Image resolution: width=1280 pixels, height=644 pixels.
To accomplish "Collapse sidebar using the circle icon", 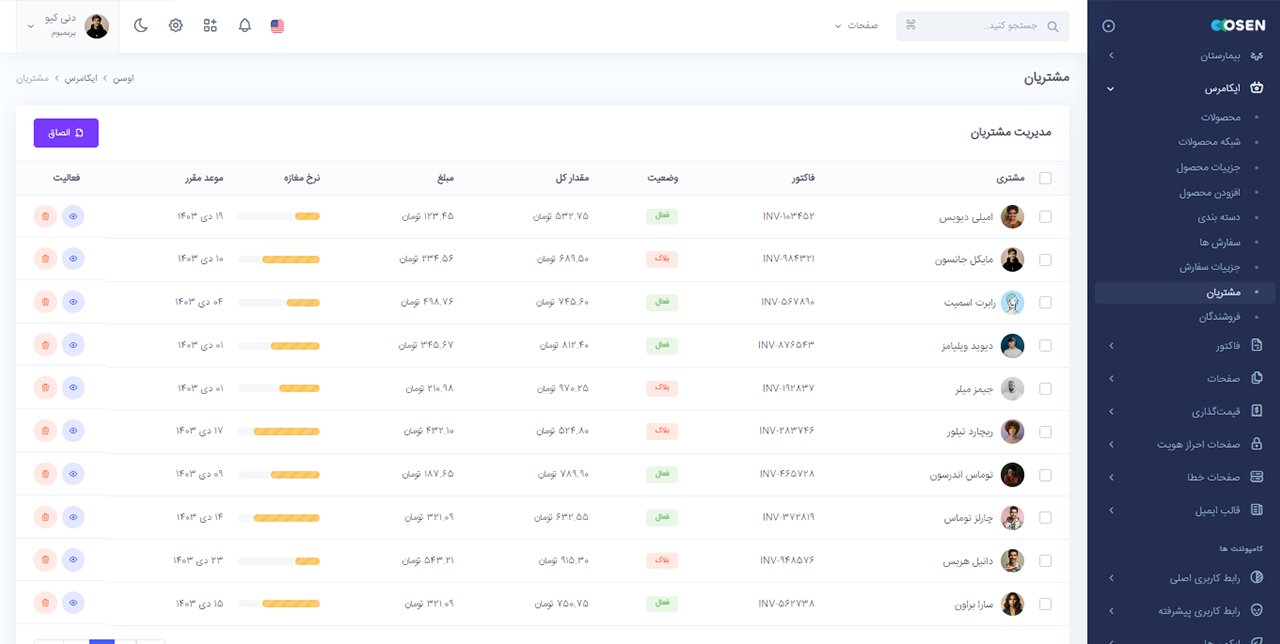I will pyautogui.click(x=1108, y=26).
